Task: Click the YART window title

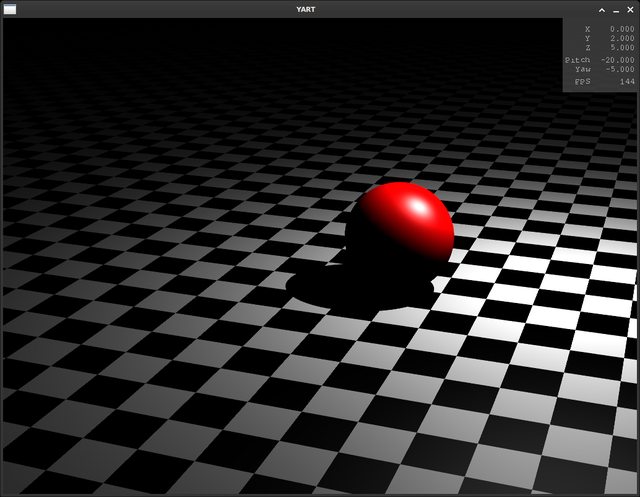Action: point(306,9)
